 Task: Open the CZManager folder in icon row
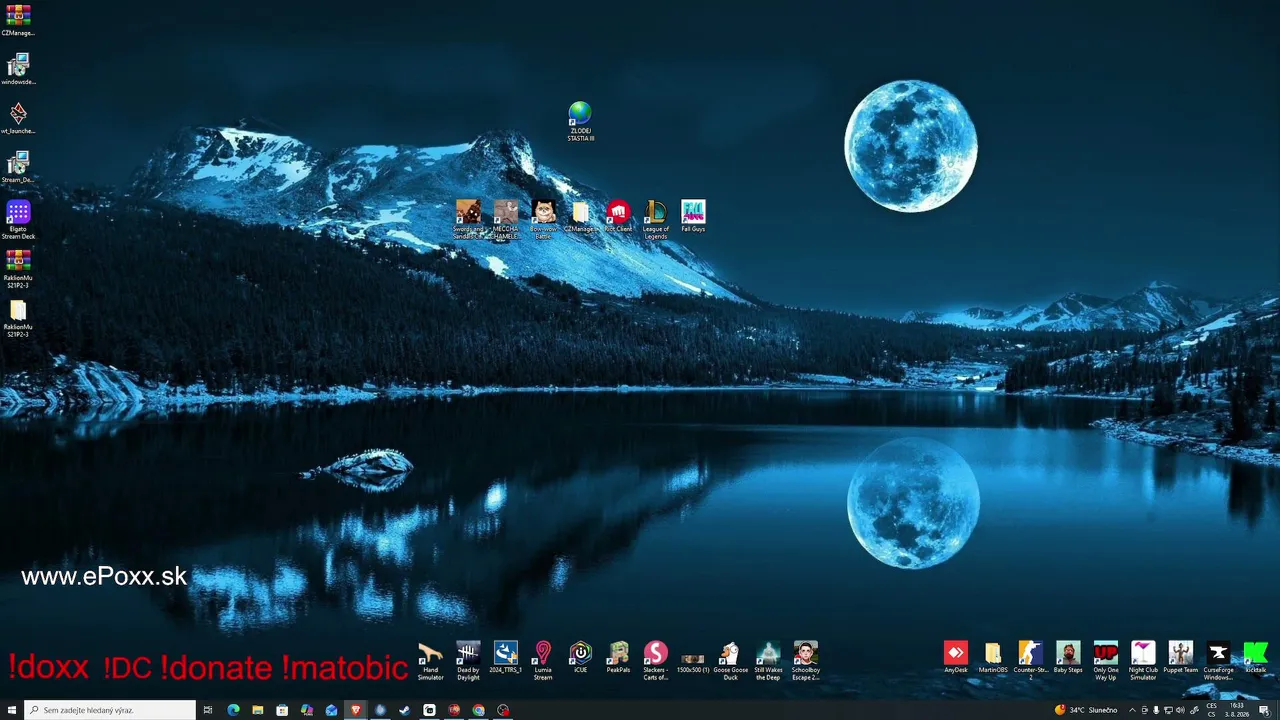(x=581, y=216)
